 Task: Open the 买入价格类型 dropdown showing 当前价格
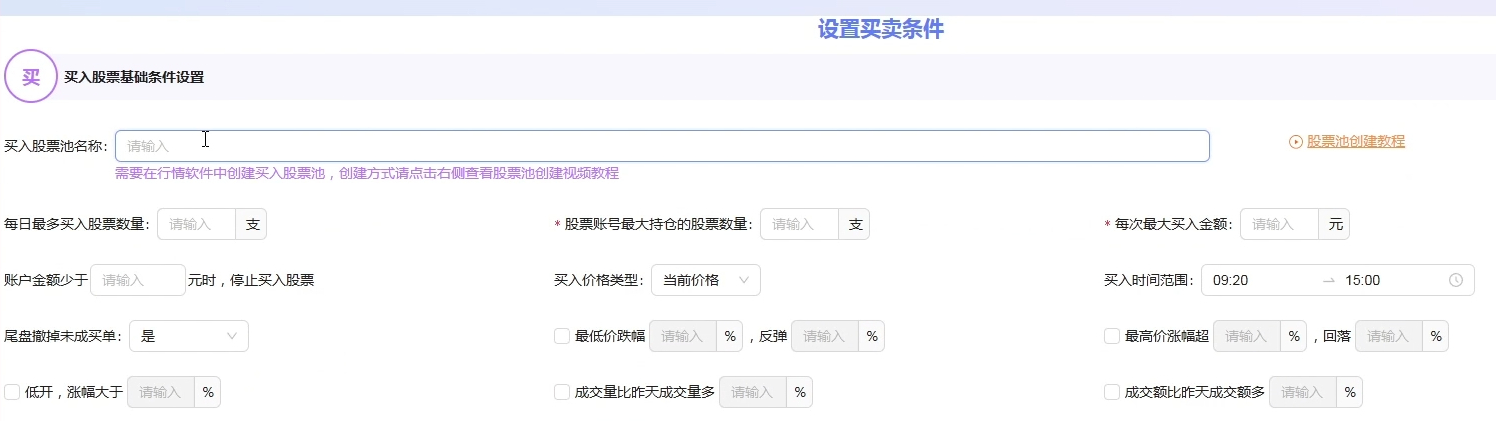point(705,280)
